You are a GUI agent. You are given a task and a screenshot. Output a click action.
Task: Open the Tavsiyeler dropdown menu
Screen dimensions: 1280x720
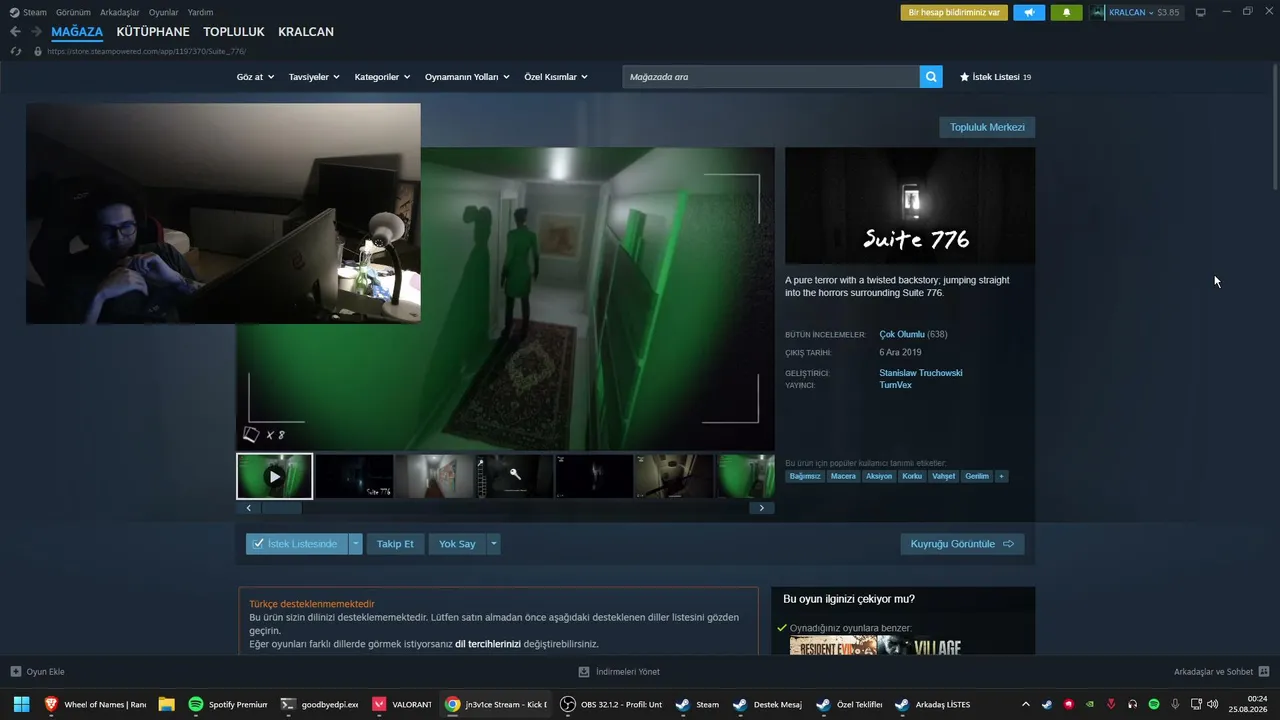coord(314,77)
